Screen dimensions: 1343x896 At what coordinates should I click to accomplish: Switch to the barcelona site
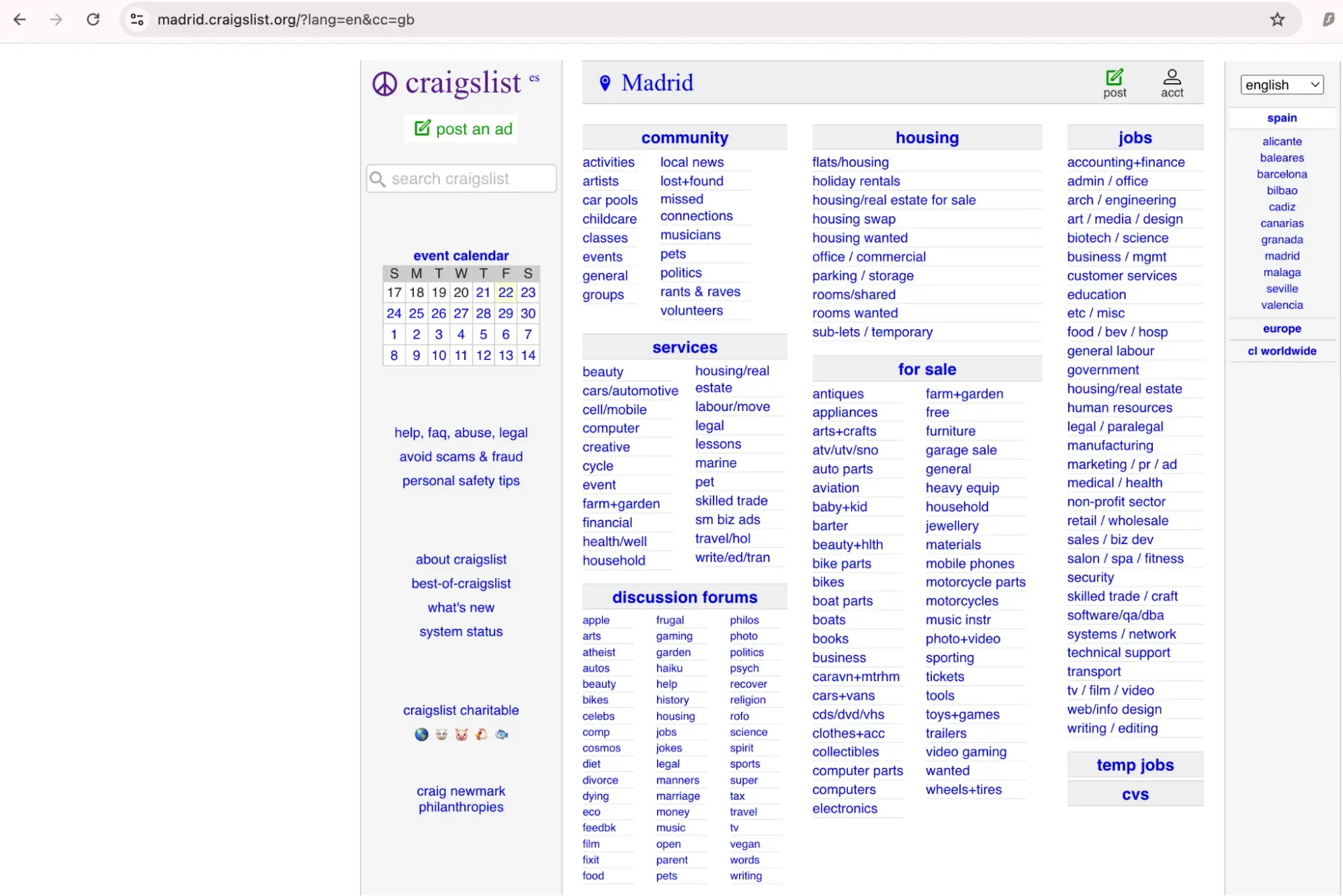pyautogui.click(x=1282, y=174)
